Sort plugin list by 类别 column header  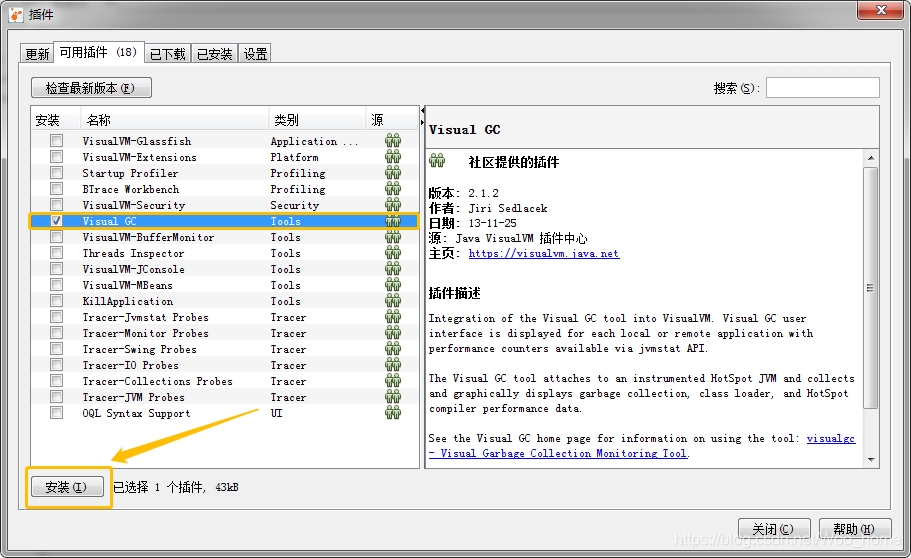coord(317,120)
